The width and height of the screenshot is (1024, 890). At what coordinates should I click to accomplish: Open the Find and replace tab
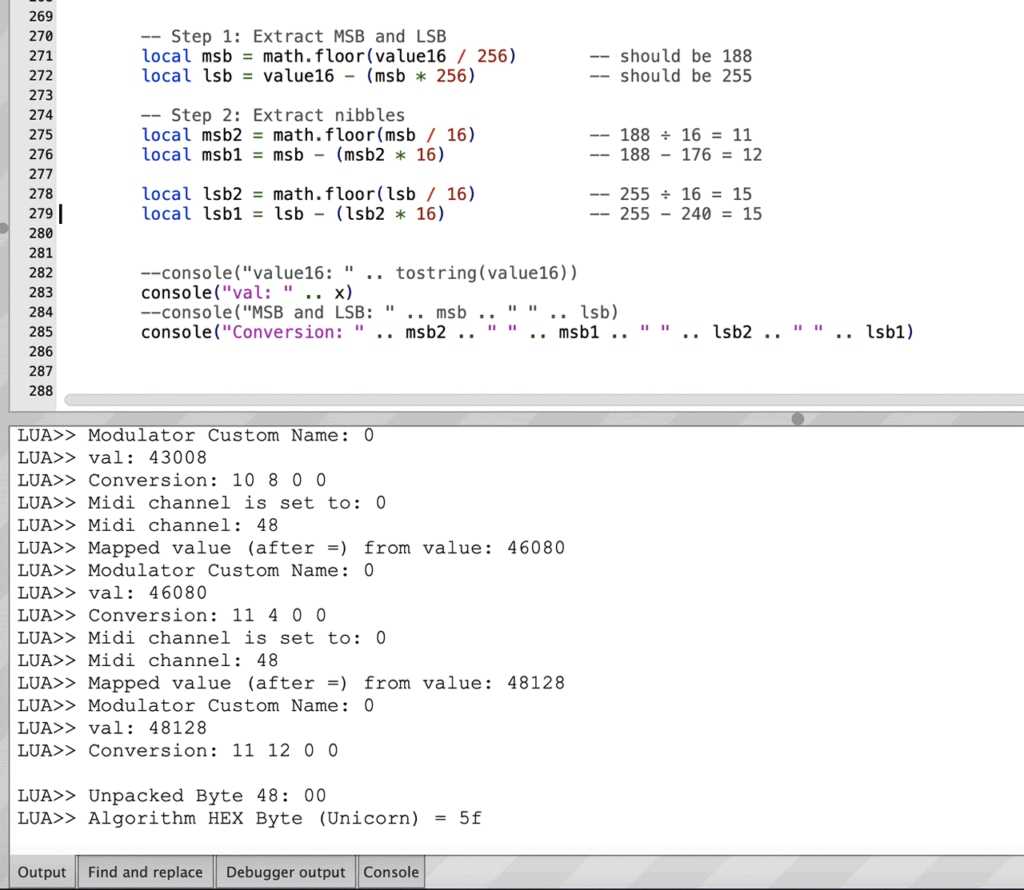(145, 872)
